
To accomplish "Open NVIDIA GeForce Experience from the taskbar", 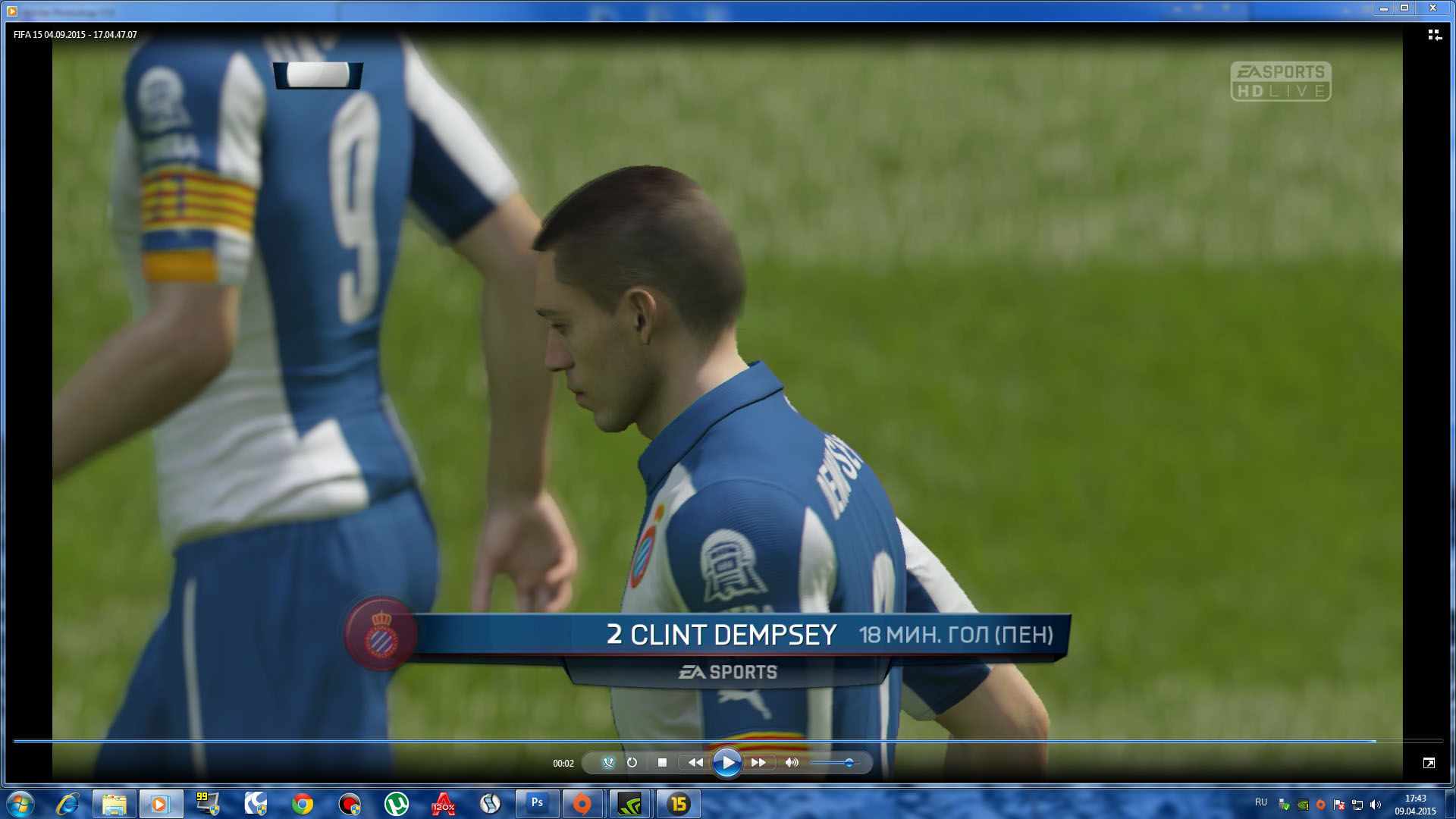I will coord(630,804).
